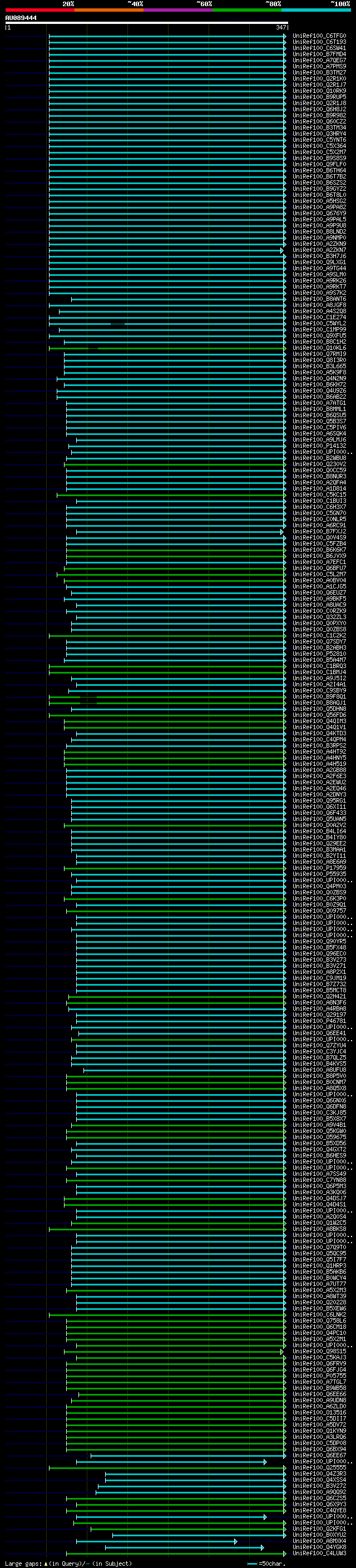This screenshot has width=356, height=1568.
Task: Select subject UniRef100_P55935
Action: [319, 873]
